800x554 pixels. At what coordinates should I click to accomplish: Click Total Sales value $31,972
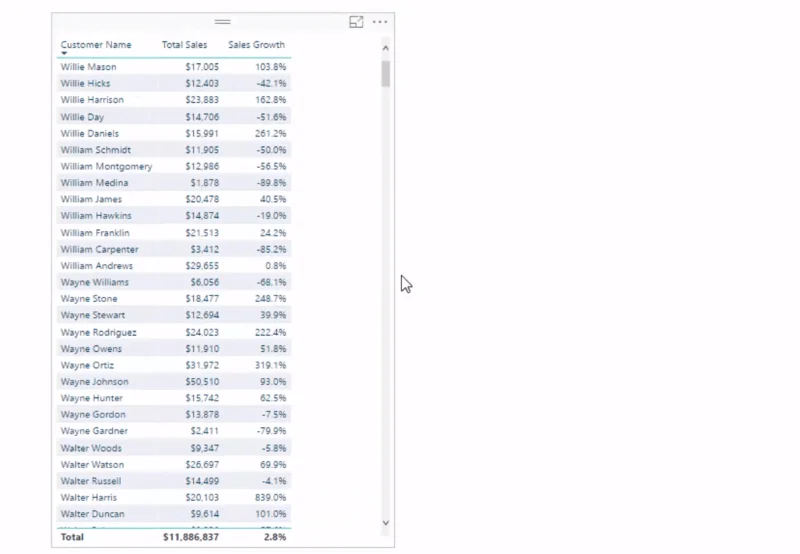pos(202,365)
